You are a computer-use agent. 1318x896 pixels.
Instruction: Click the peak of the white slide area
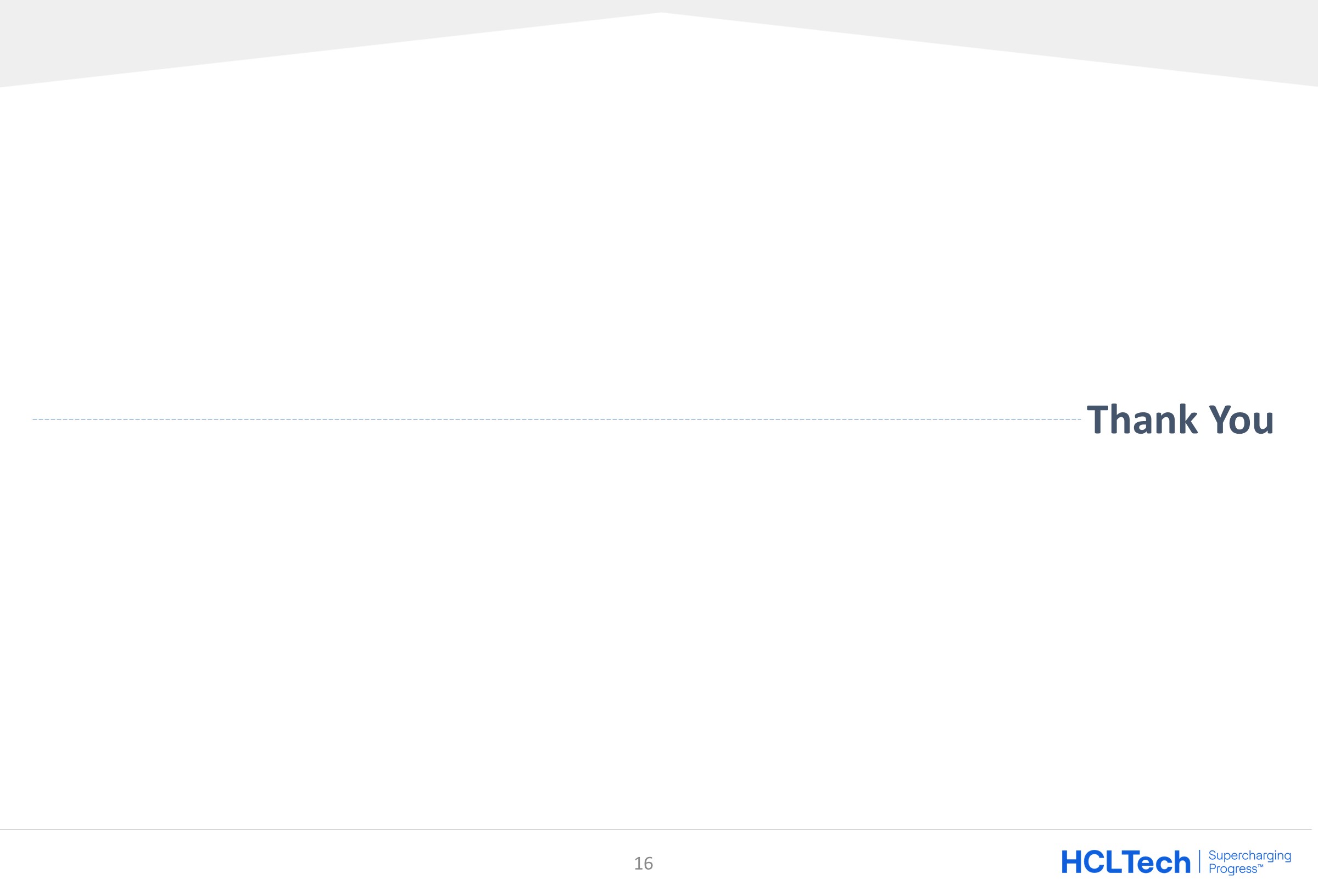tap(661, 15)
